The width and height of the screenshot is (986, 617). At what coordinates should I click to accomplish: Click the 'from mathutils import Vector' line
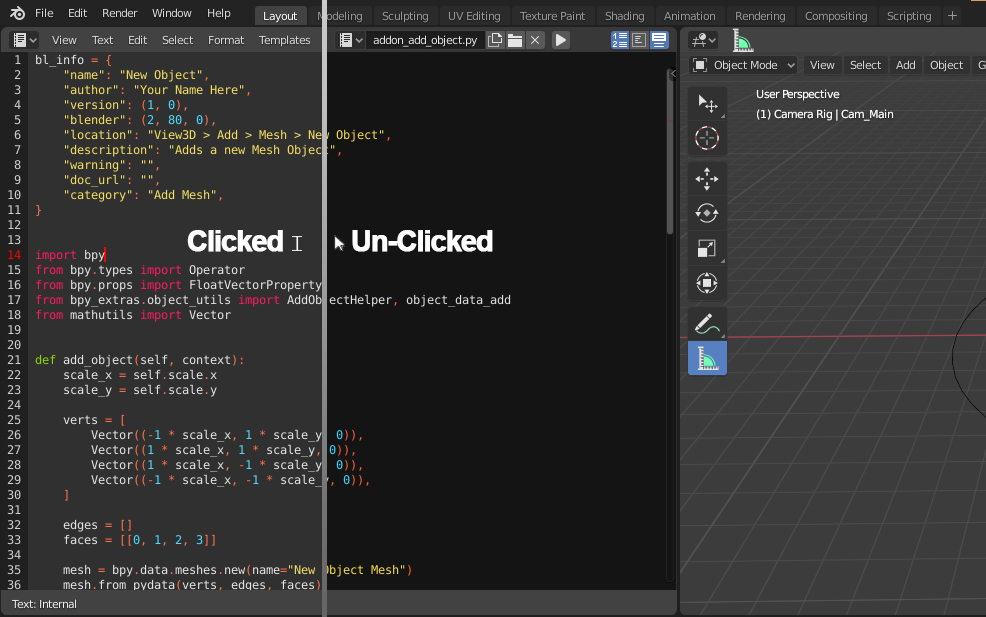click(x=133, y=314)
